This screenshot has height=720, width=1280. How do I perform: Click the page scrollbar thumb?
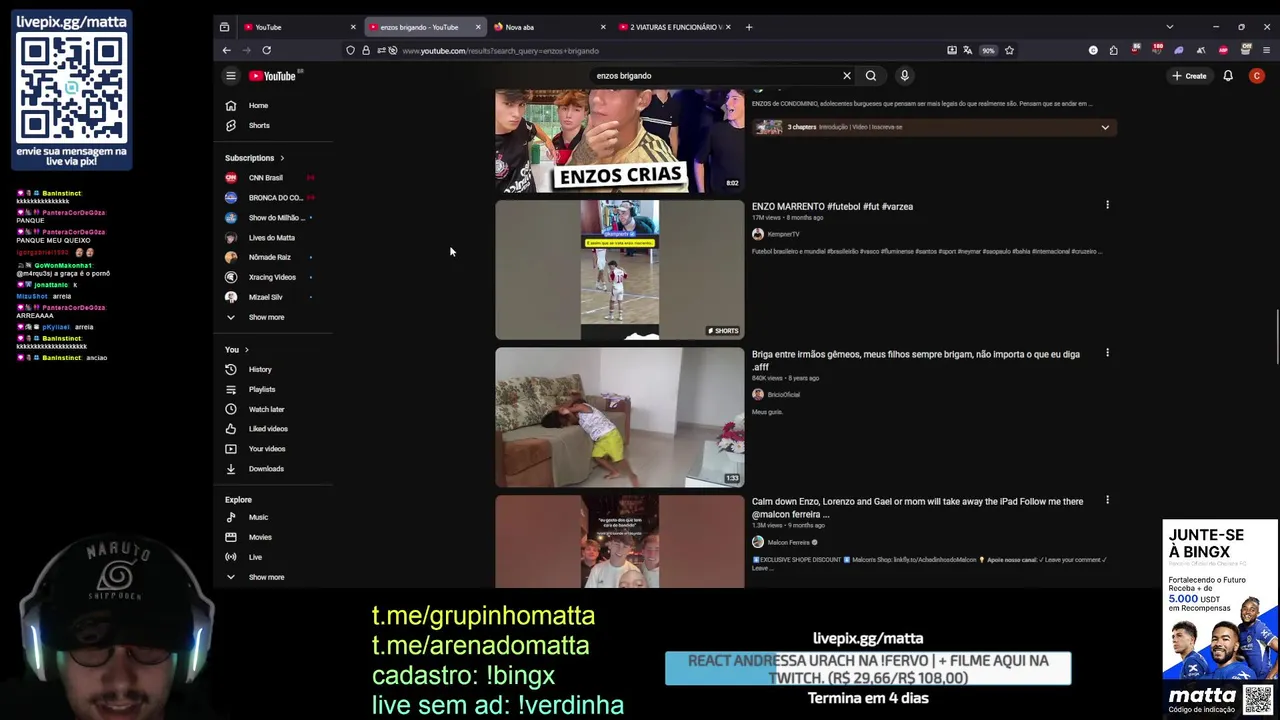pos(1276,338)
